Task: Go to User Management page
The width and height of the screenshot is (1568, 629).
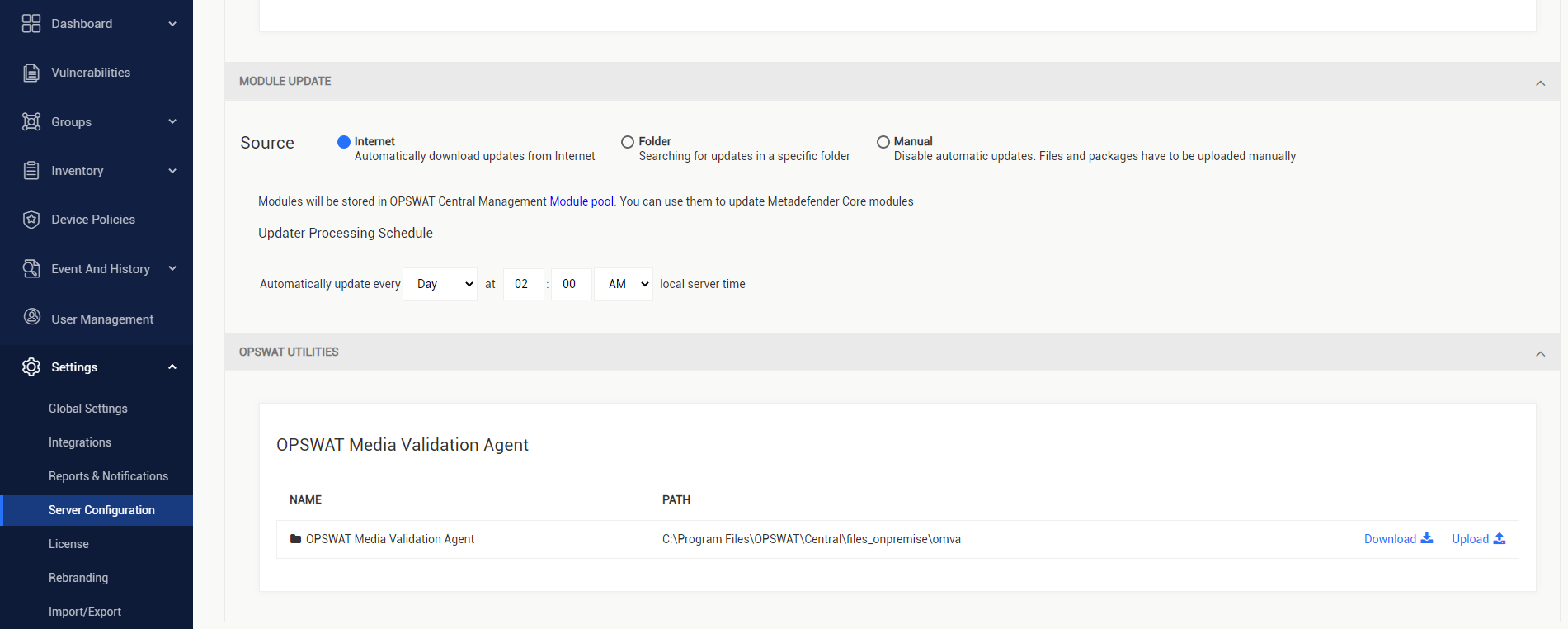Action: pyautogui.click(x=102, y=319)
